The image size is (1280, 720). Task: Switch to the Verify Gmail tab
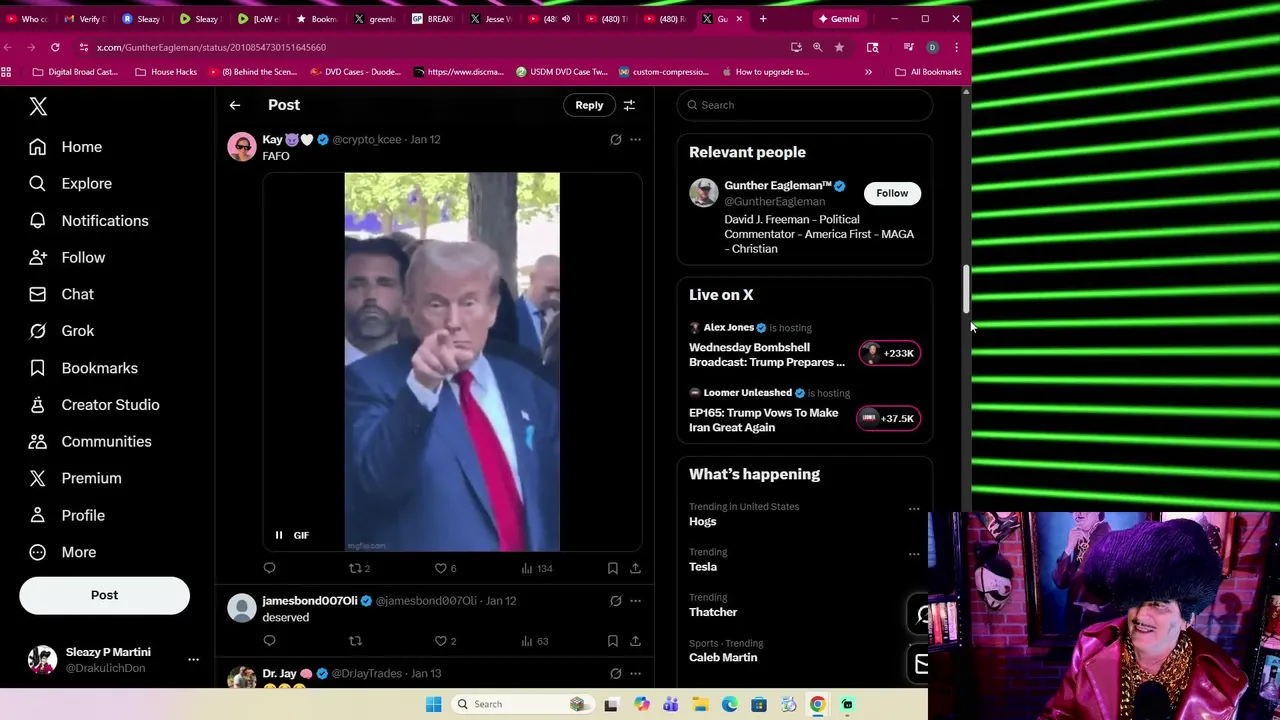85,19
